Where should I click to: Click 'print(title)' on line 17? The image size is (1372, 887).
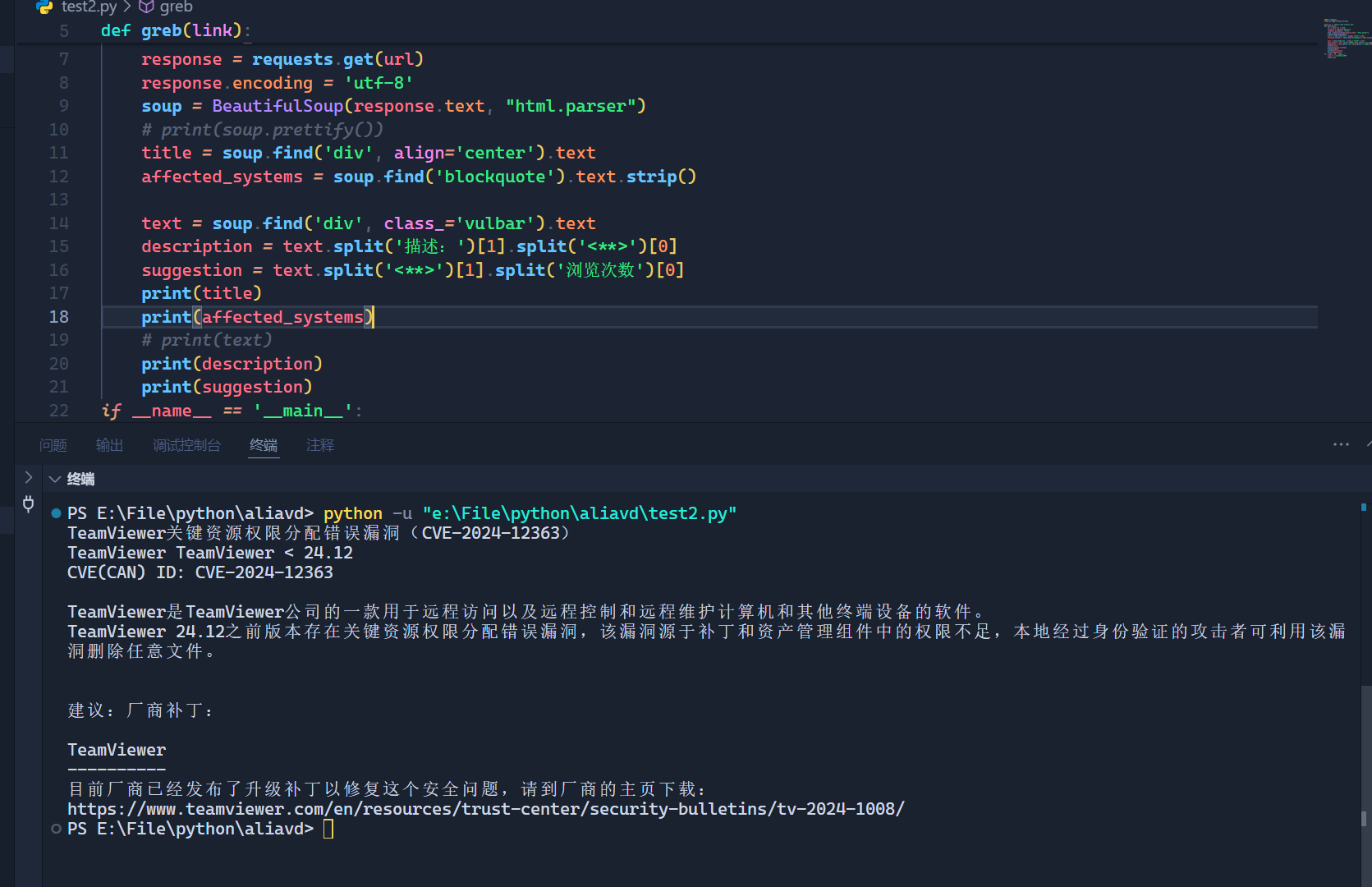[x=201, y=293]
